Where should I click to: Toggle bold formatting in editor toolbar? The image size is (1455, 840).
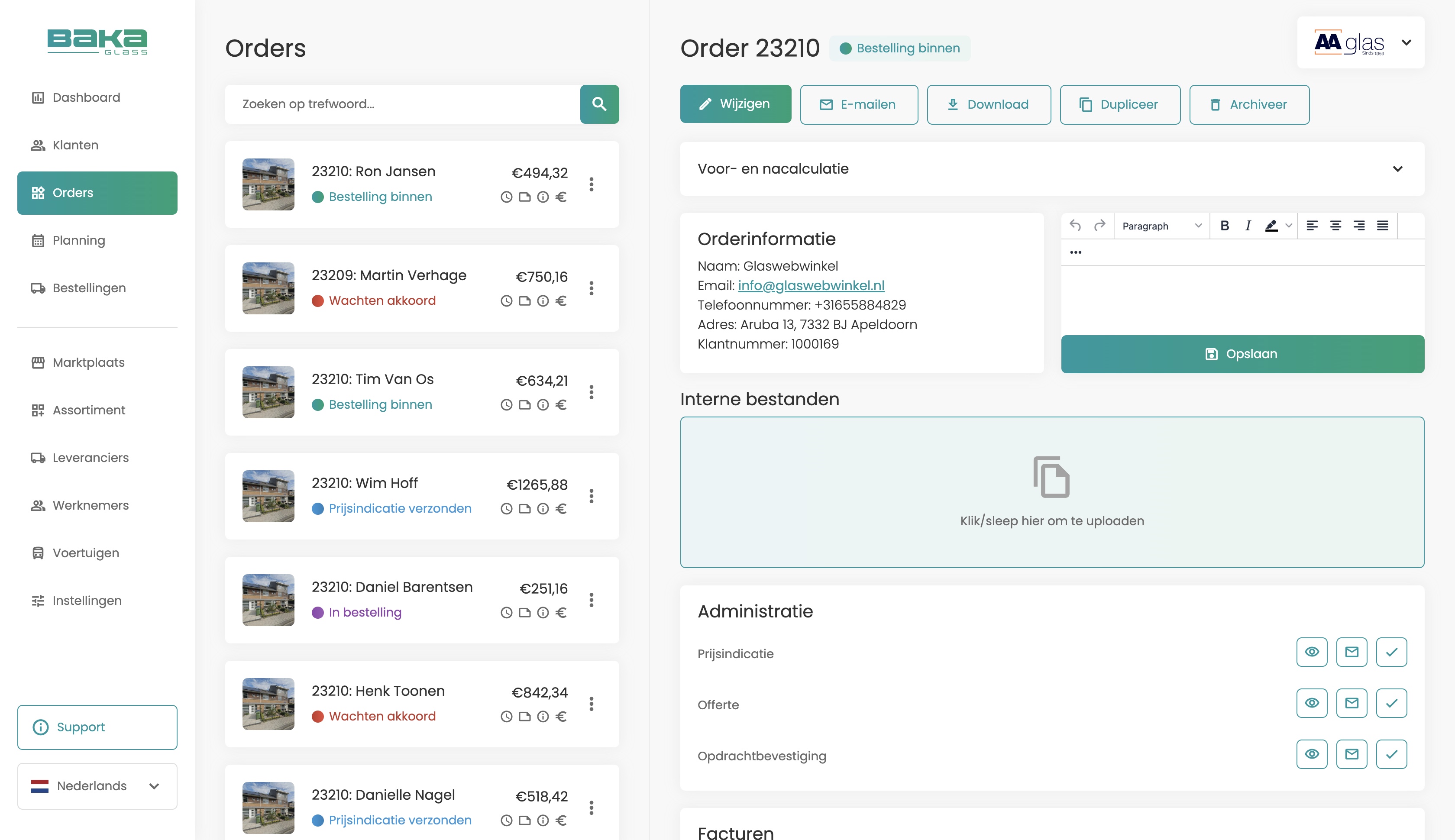[1224, 226]
